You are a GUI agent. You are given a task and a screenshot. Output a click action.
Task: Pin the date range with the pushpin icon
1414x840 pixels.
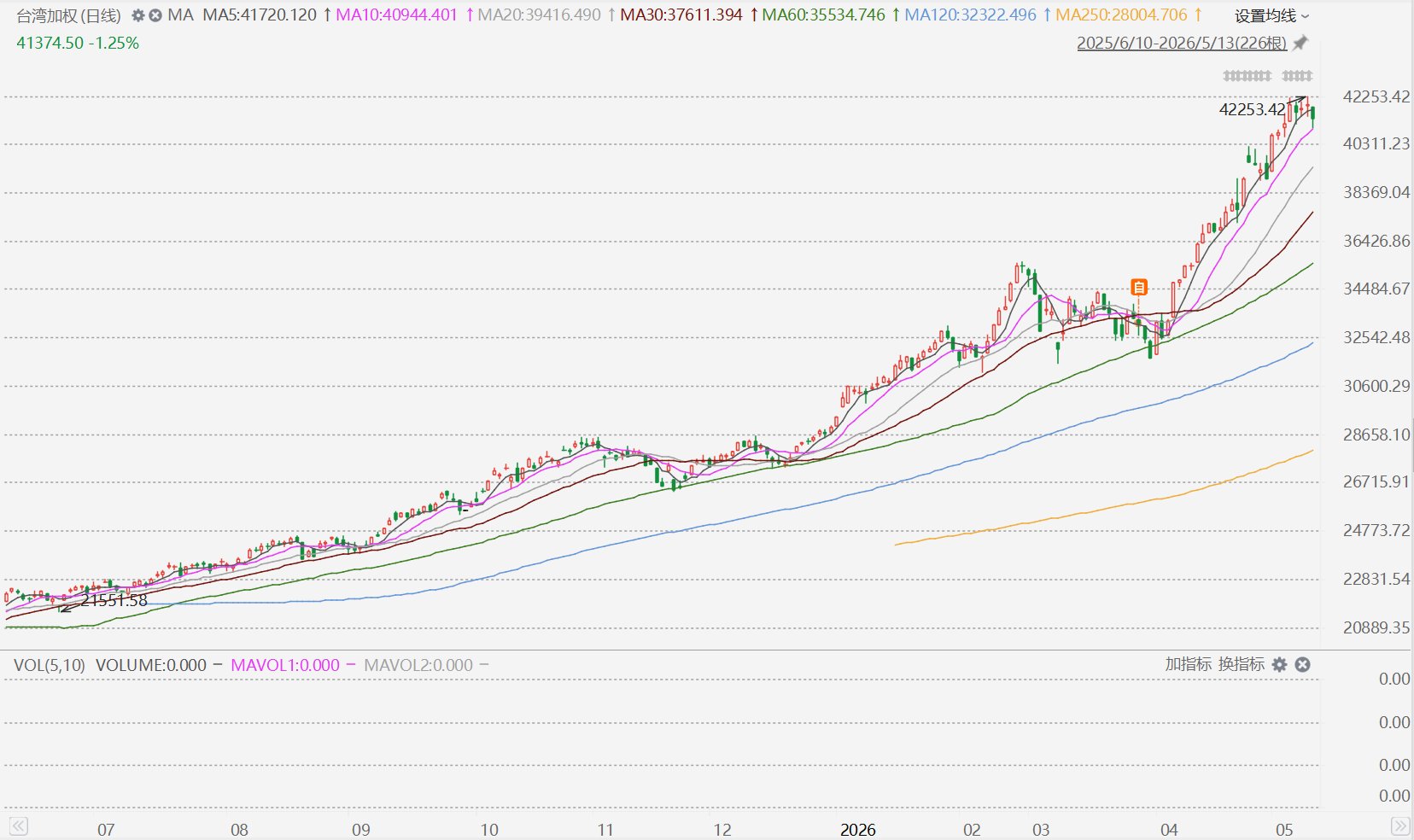(1300, 43)
